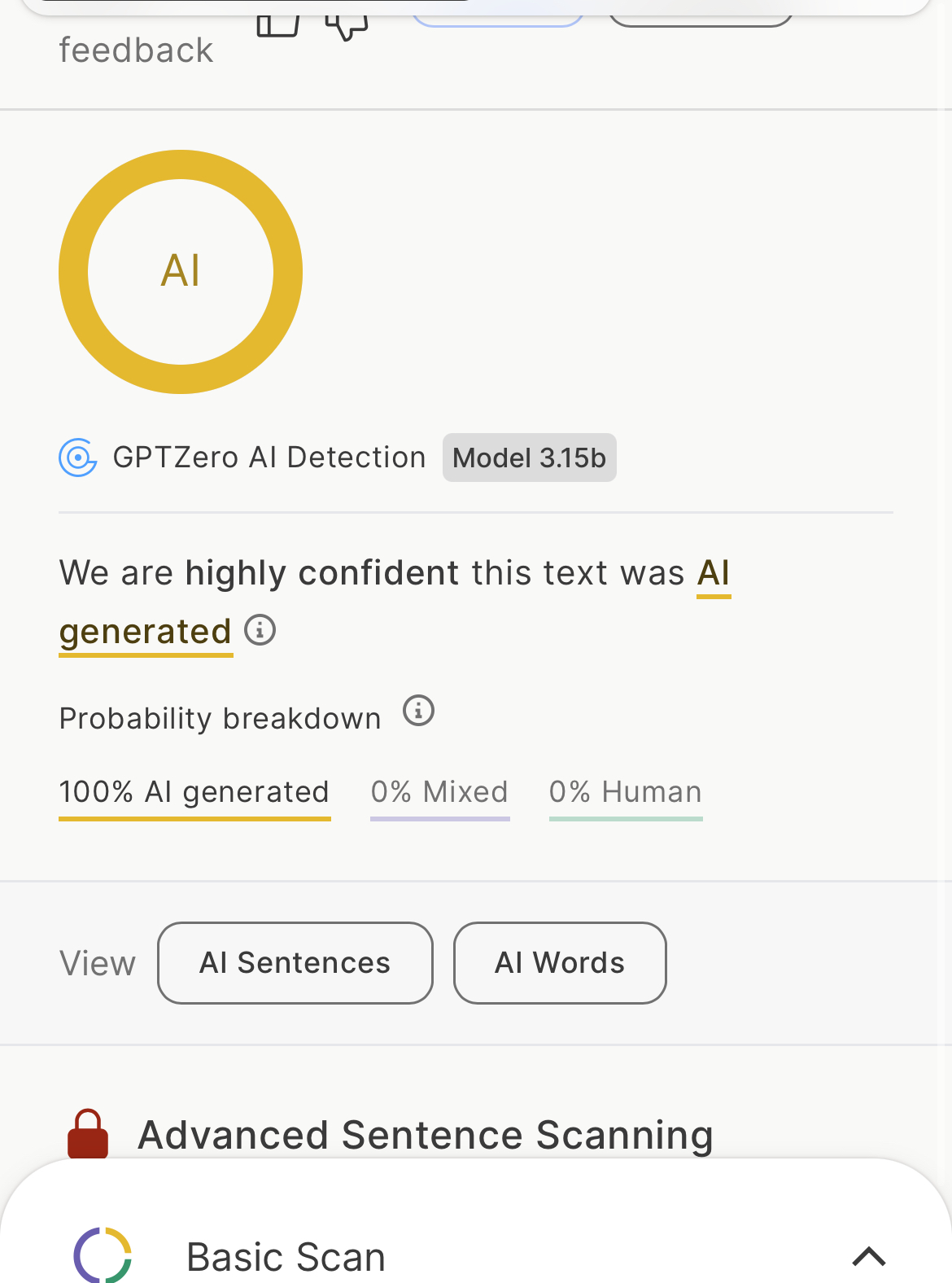Click the GPTZero logo icon
This screenshot has width=952, height=1283.
coord(78,458)
